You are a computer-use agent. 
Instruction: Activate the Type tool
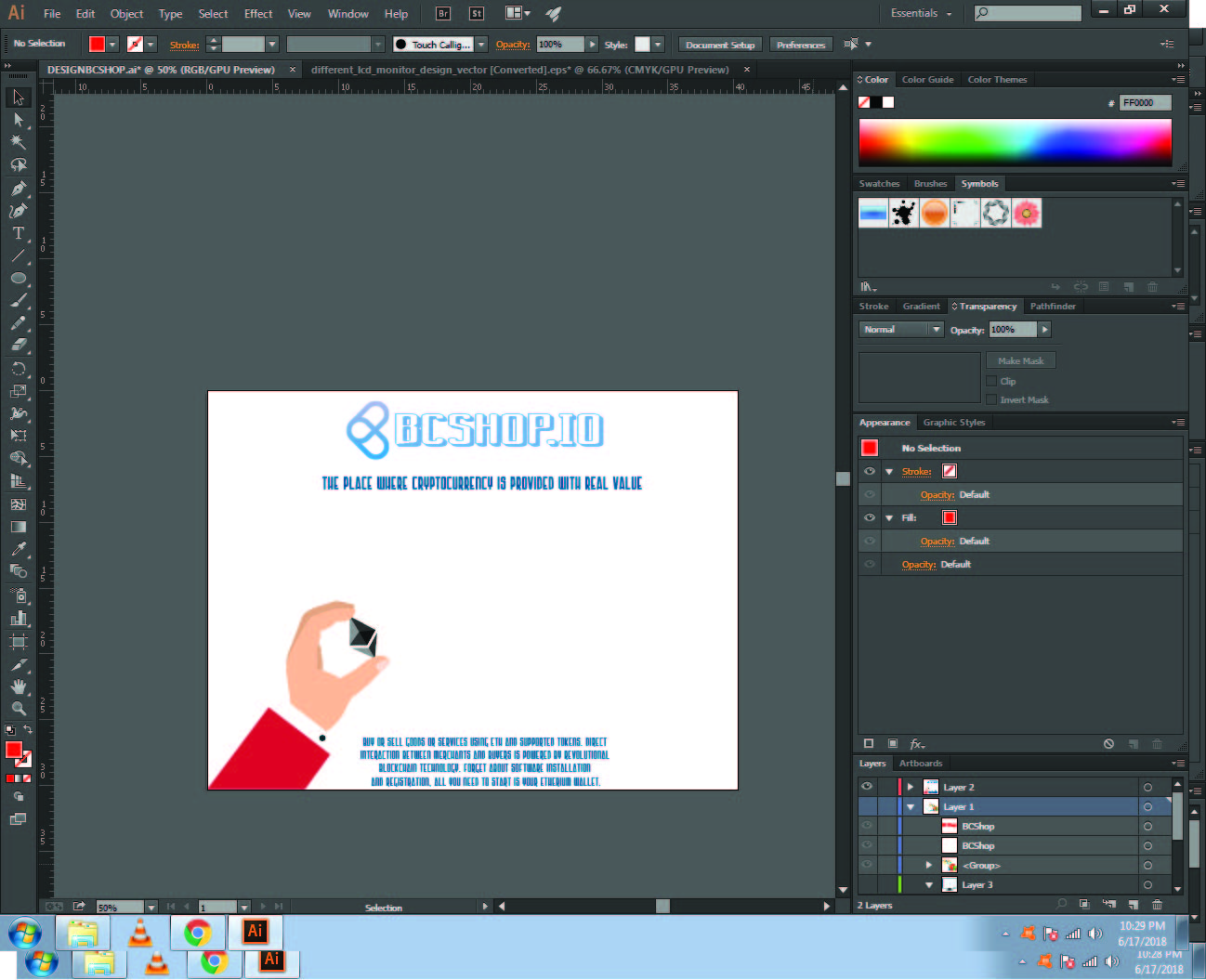tap(19, 233)
